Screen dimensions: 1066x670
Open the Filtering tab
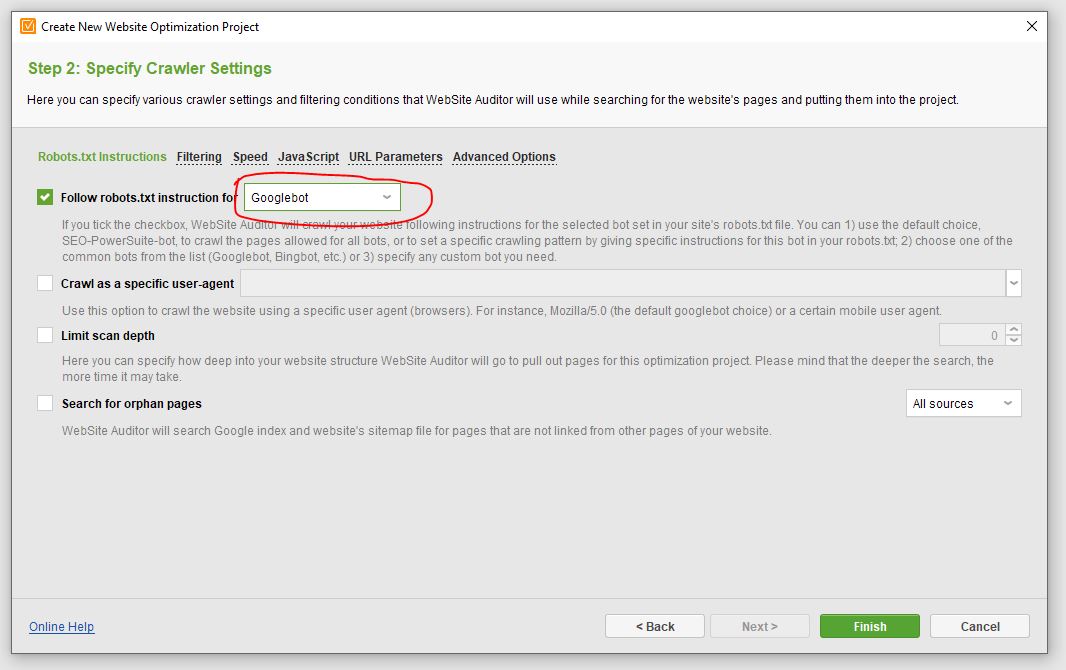[199, 157]
